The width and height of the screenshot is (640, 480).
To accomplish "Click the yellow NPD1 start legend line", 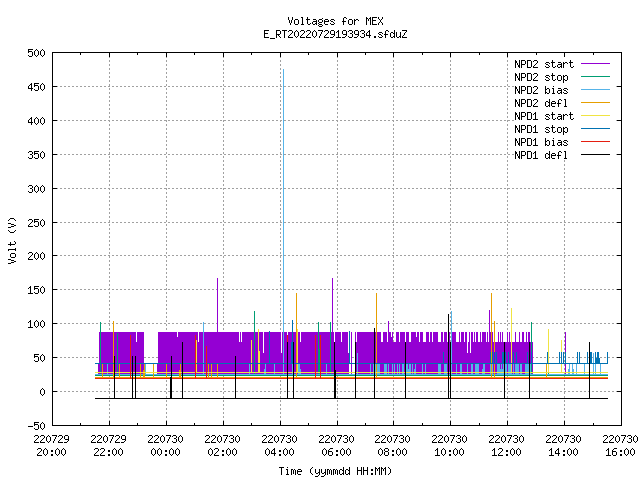I will click(595, 116).
